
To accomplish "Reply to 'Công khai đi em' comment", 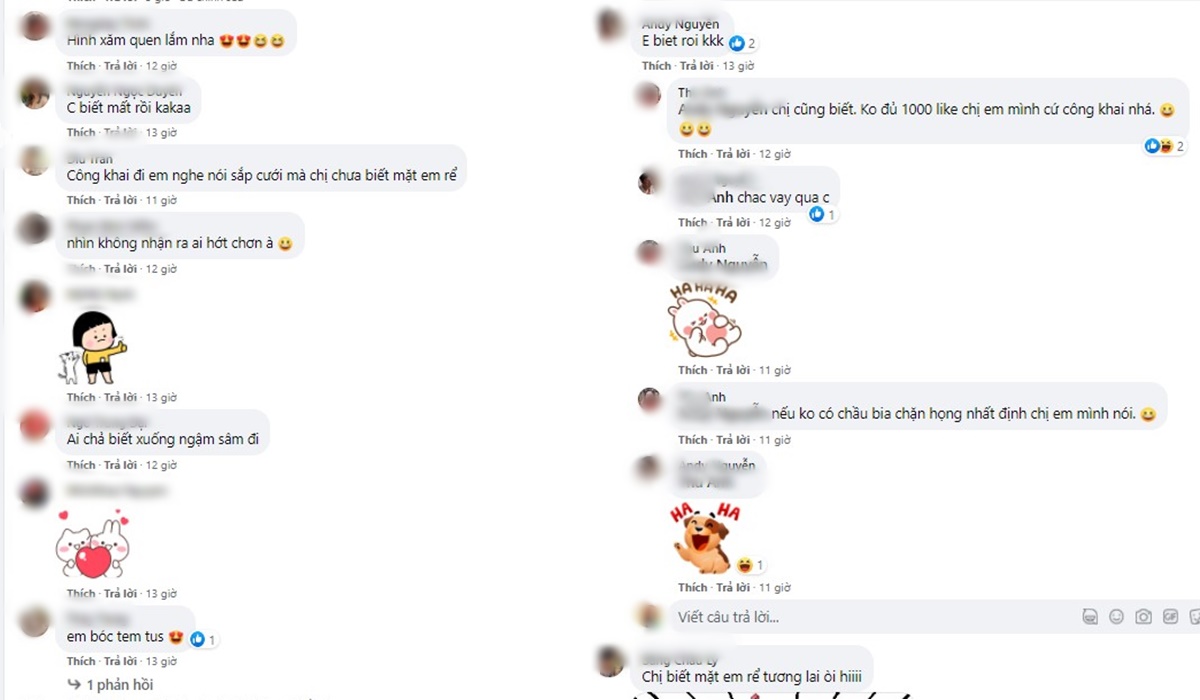I will (121, 200).
